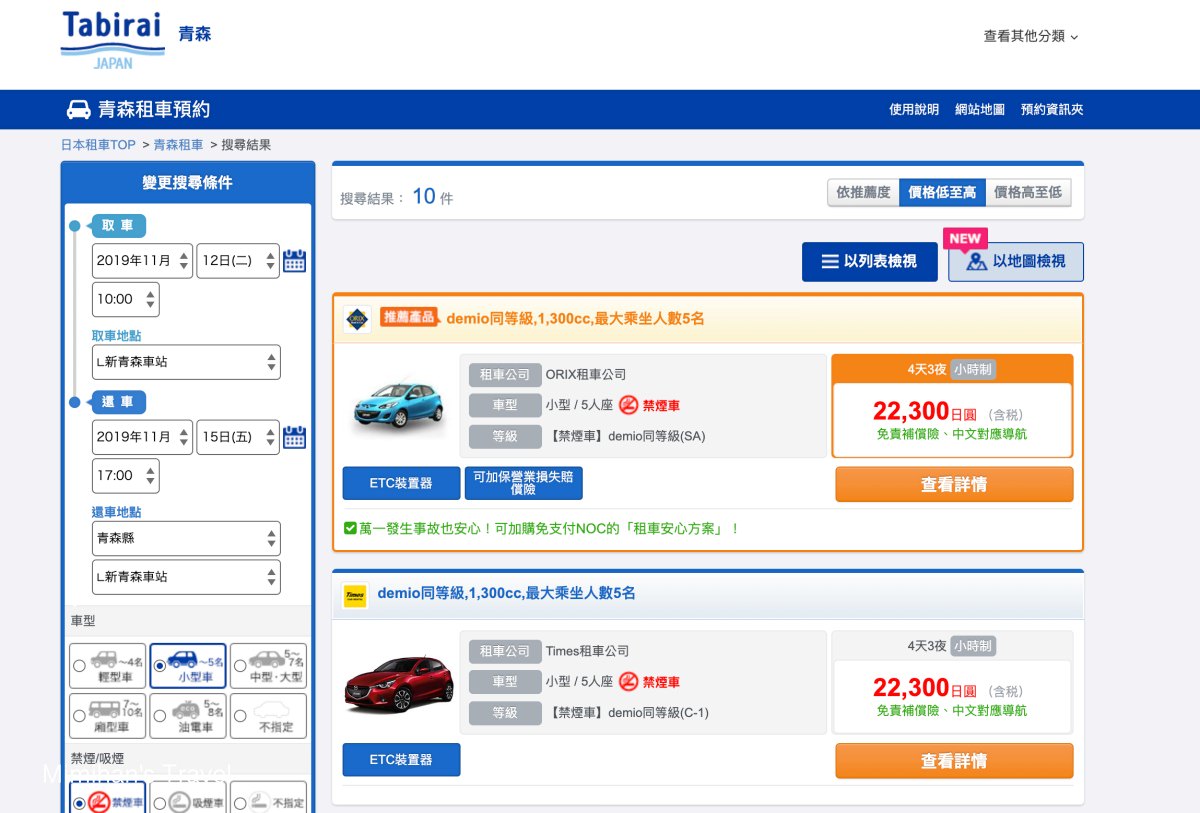Click the no-smoking icon in ORIX listing
The width and height of the screenshot is (1200, 813).
pos(628,405)
